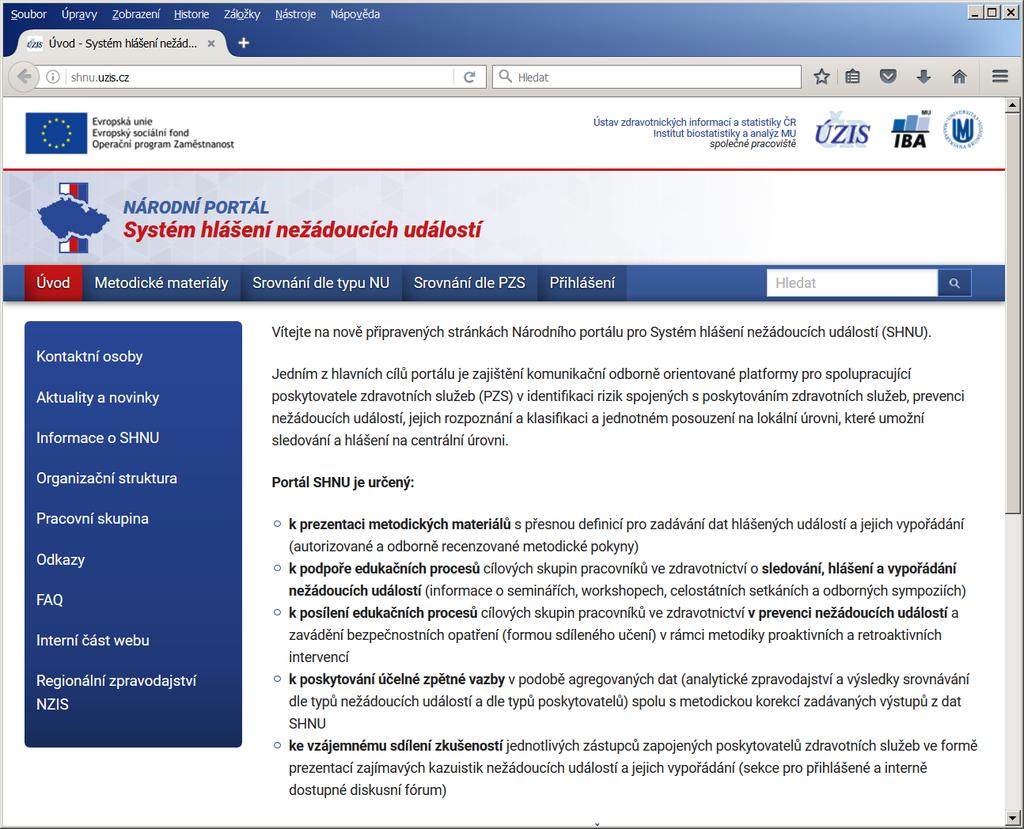The width and height of the screenshot is (1024, 829).
Task: Open FAQ sidebar link
Action: point(50,600)
